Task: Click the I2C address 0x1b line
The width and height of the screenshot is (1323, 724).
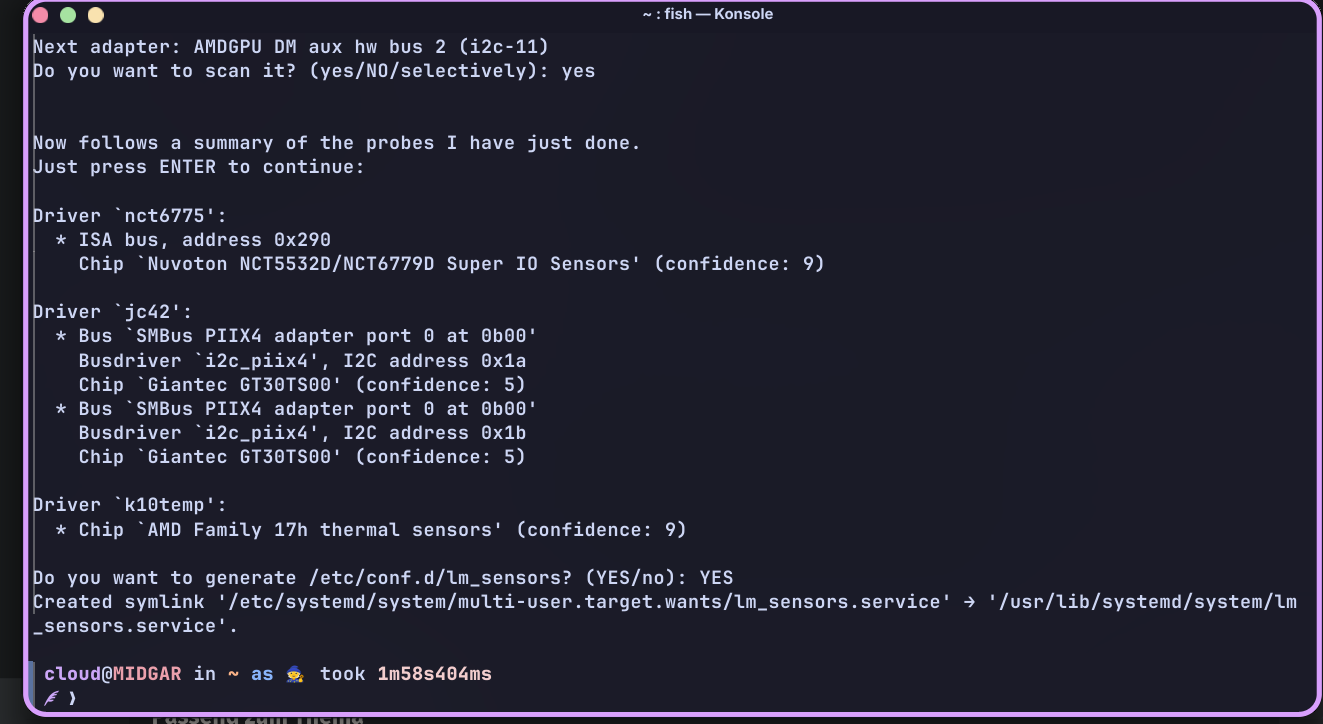Action: pos(302,433)
